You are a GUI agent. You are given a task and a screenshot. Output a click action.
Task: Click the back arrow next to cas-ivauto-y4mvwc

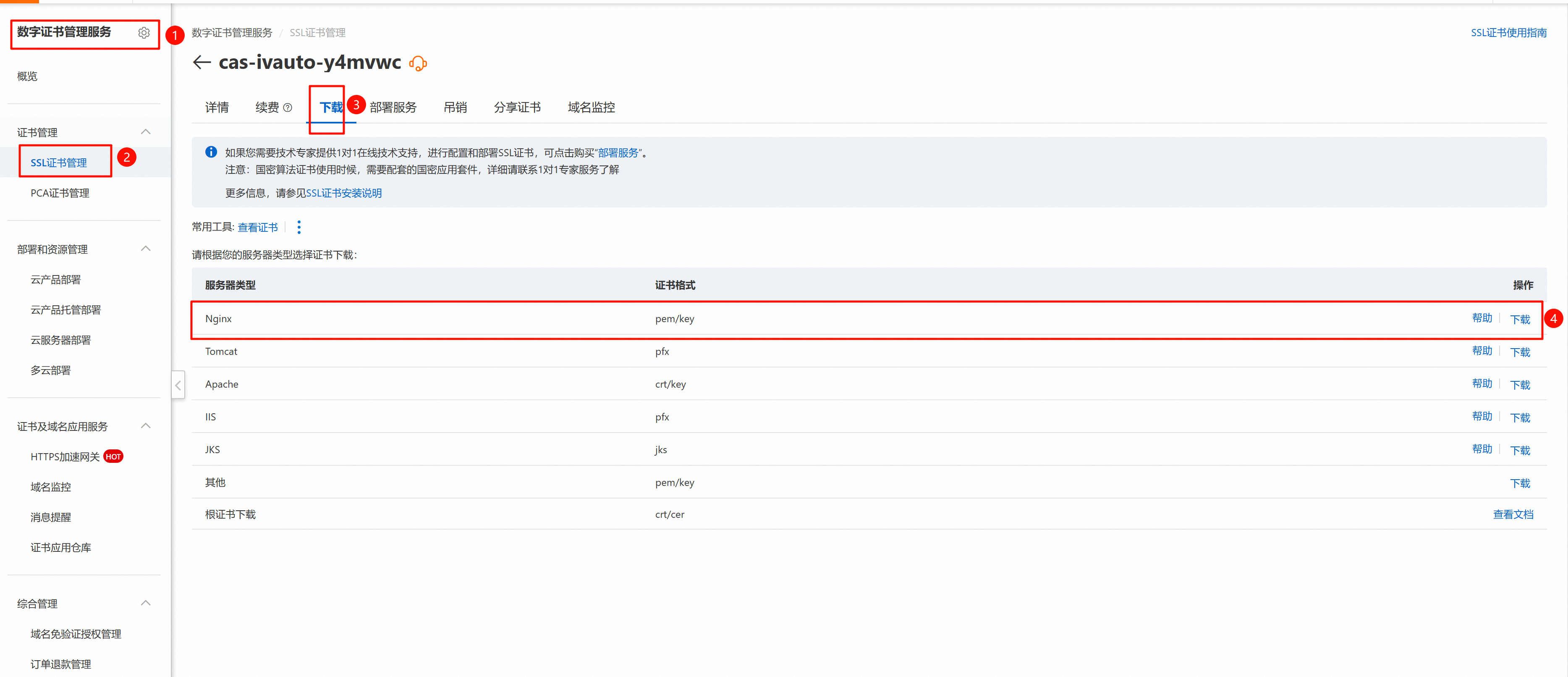click(x=202, y=62)
